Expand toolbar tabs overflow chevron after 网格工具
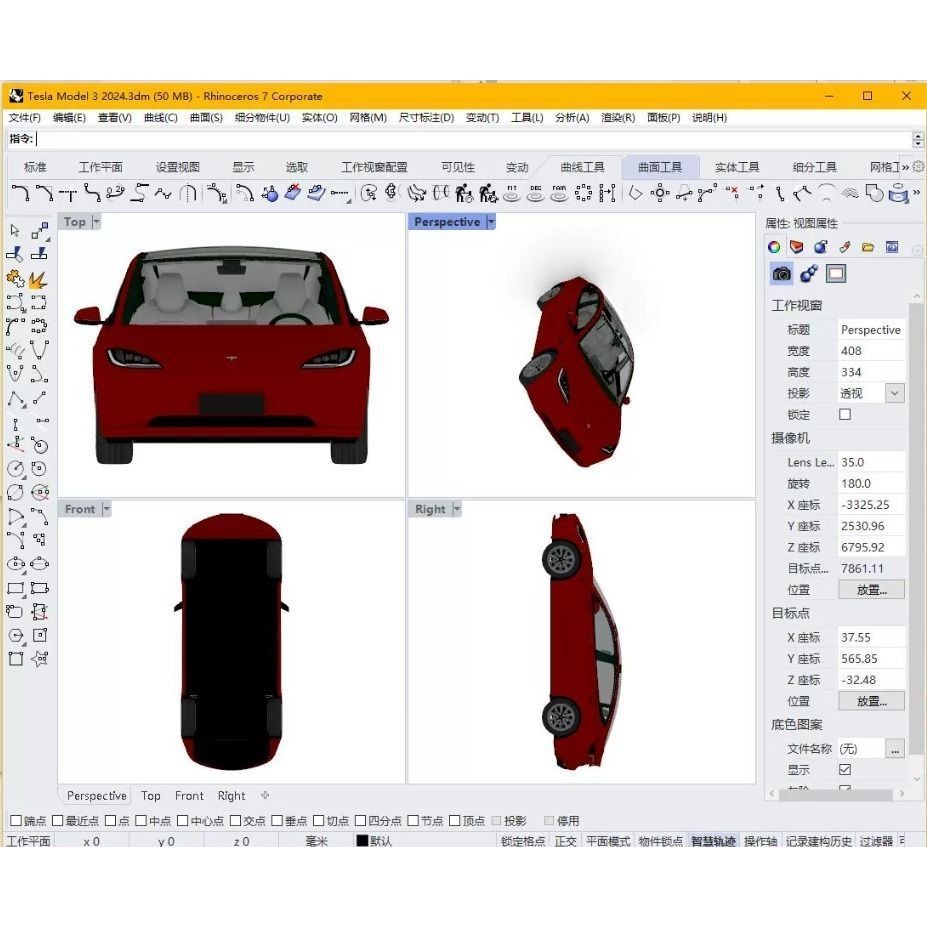Screen dimensions: 927x927 click(x=905, y=167)
